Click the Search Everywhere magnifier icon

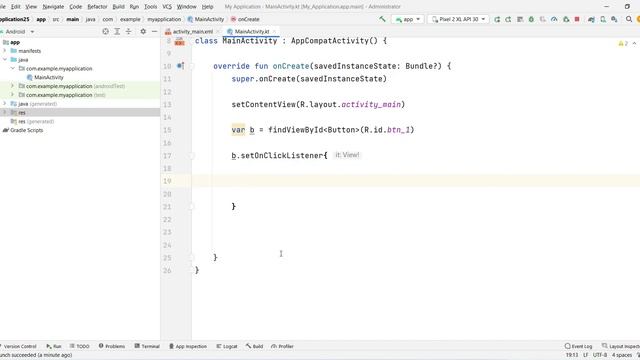point(629,19)
